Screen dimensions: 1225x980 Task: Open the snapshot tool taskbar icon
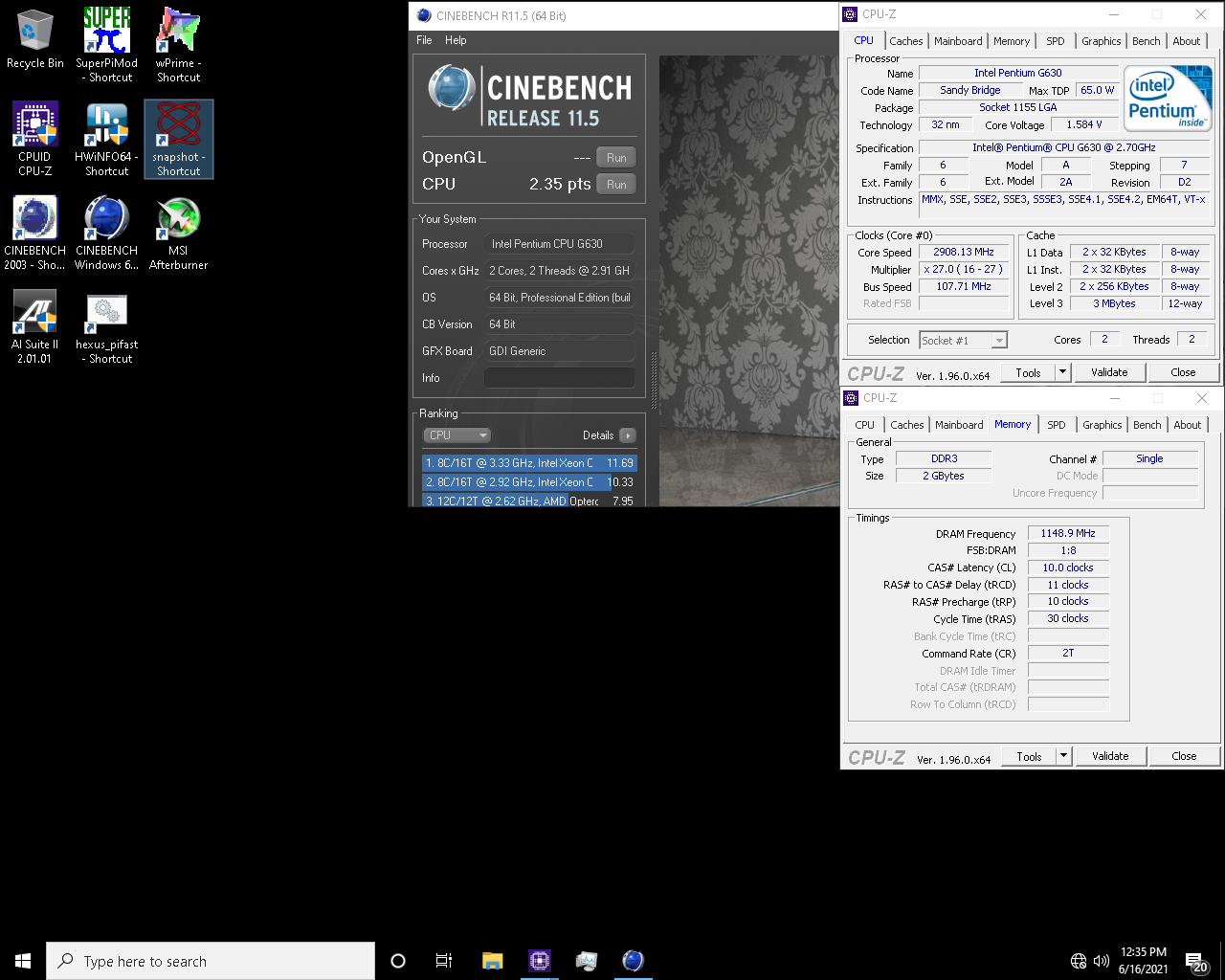click(x=587, y=961)
